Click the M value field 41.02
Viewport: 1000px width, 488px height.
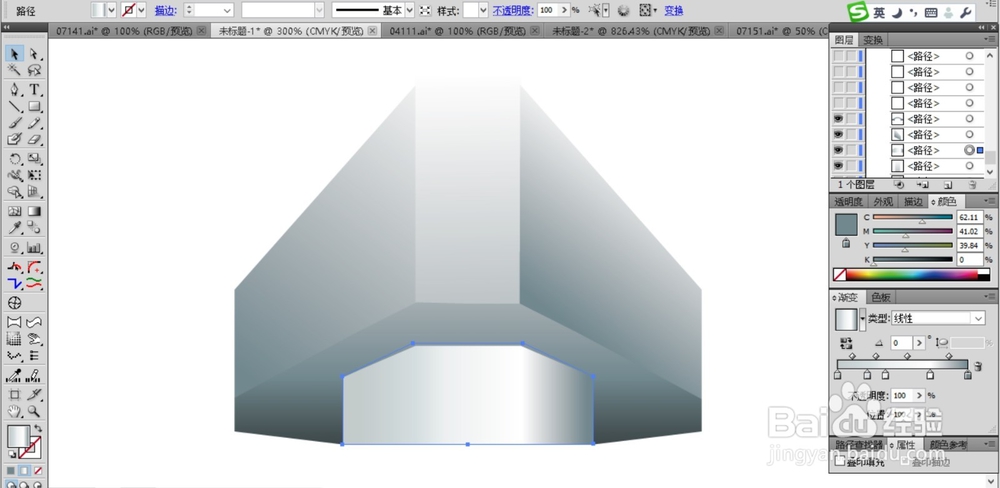pos(969,231)
